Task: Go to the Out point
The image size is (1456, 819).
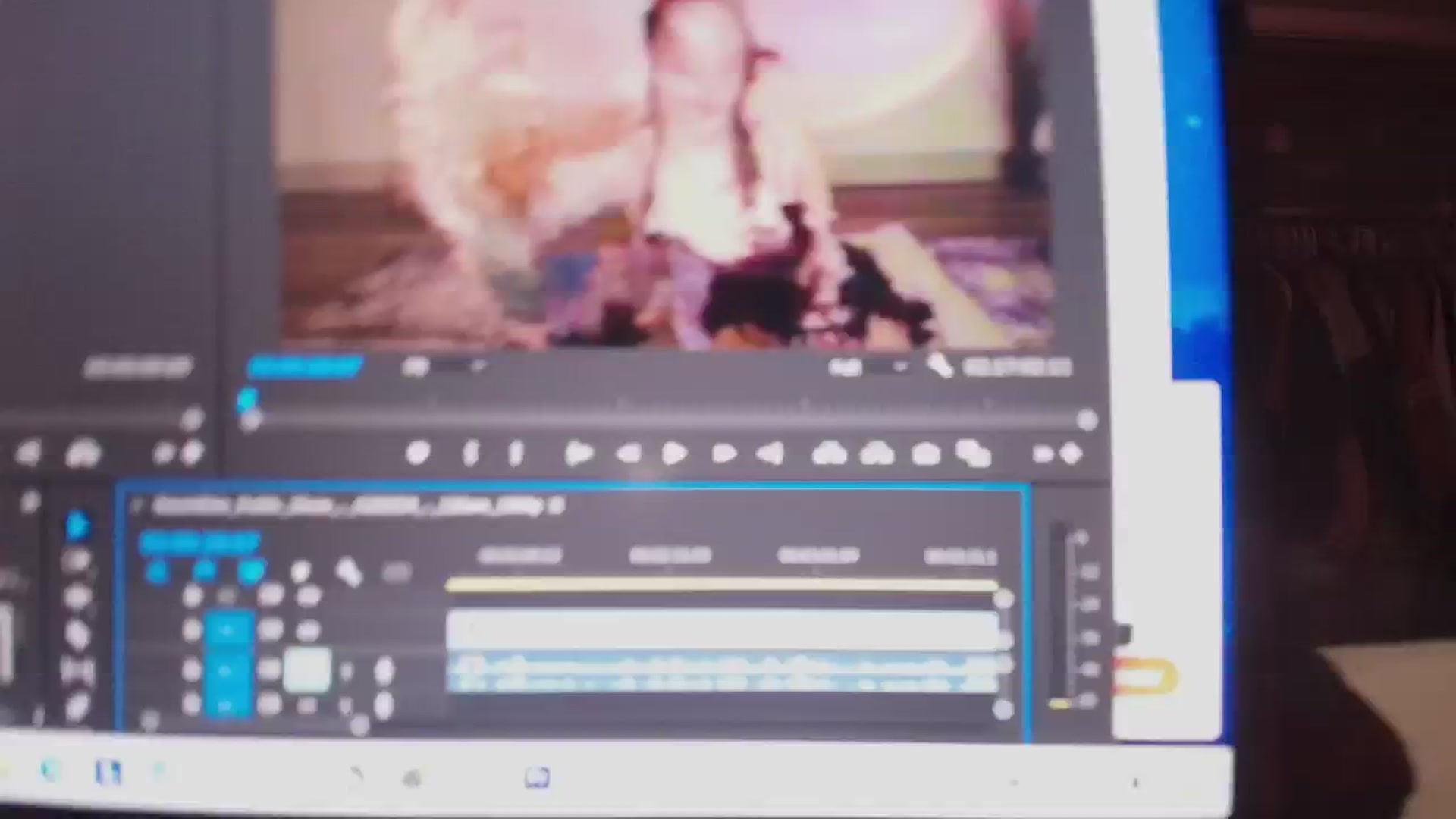Action: pyautogui.click(x=770, y=453)
